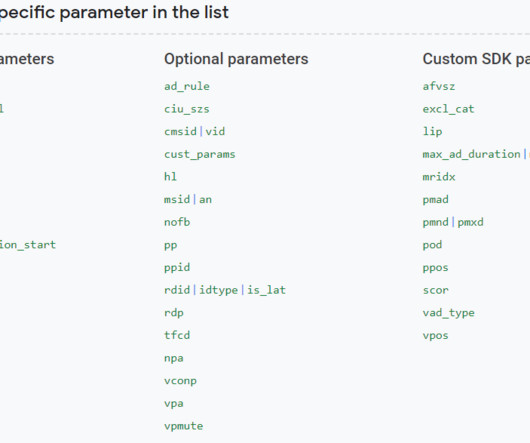Screen dimensions: 530x443
Task: Click the excl_cat parameter link
Action: [x=448, y=109]
